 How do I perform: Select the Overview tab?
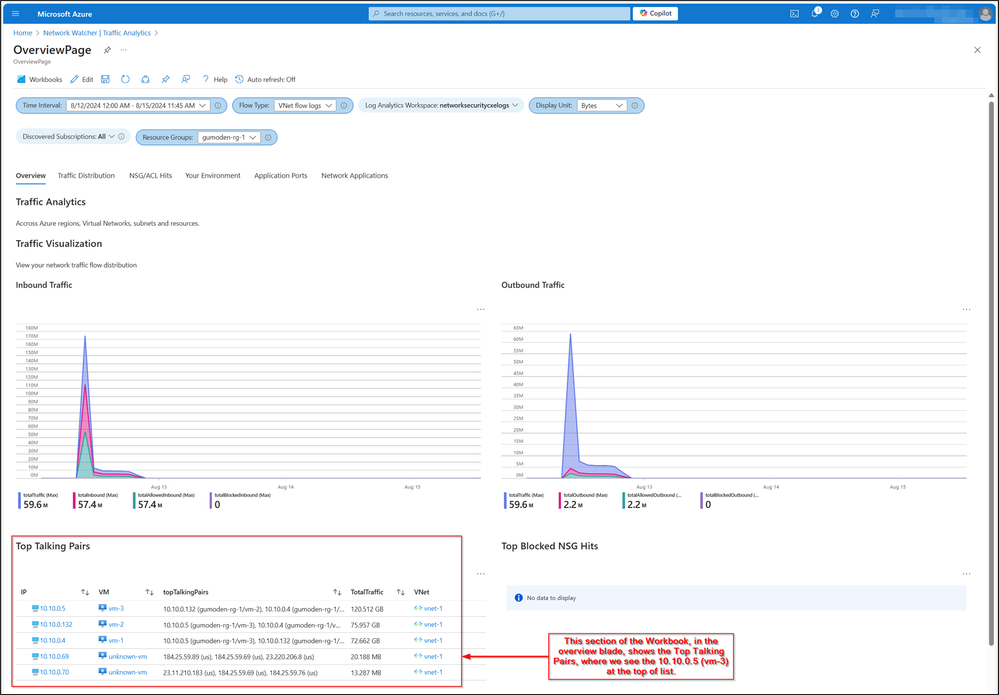tap(31, 176)
